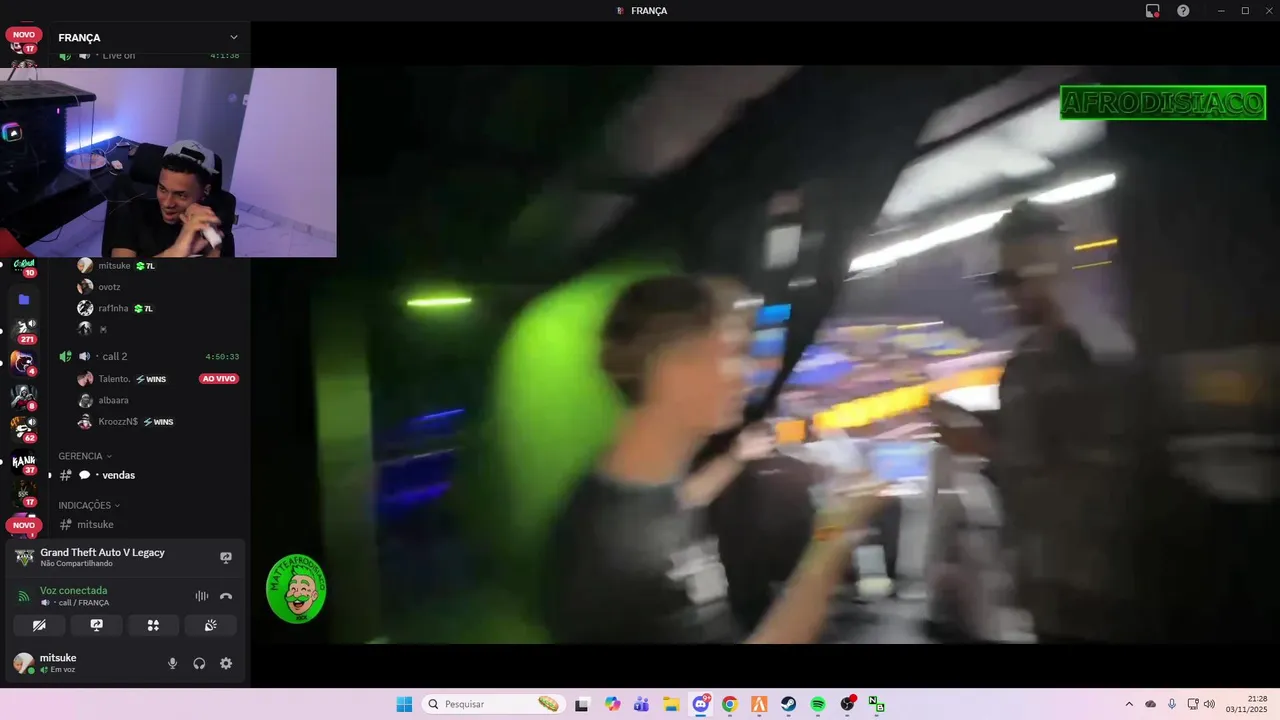Image resolution: width=1280 pixels, height=720 pixels.
Task: Open the Discord inbox icon in title bar
Action: click(1153, 10)
